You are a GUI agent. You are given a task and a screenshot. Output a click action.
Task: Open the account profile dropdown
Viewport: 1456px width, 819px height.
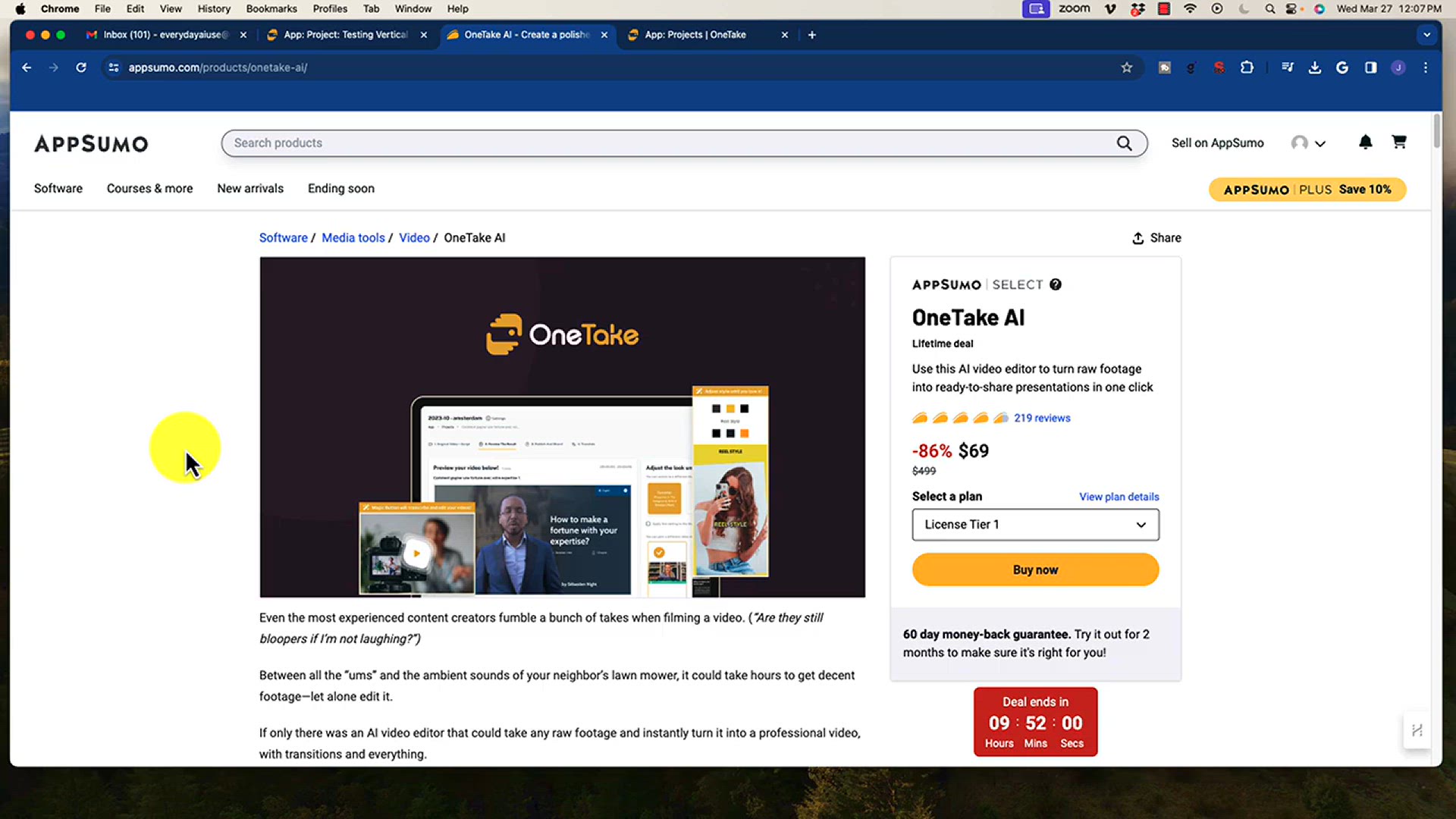click(1308, 143)
